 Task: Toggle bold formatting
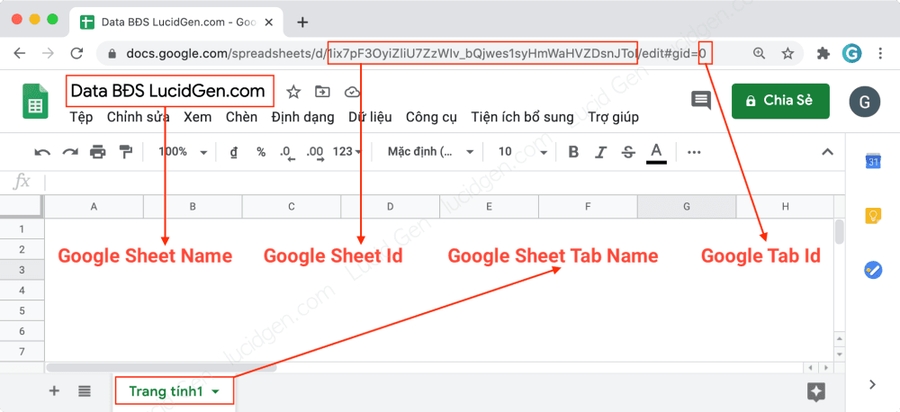pyautogui.click(x=573, y=152)
